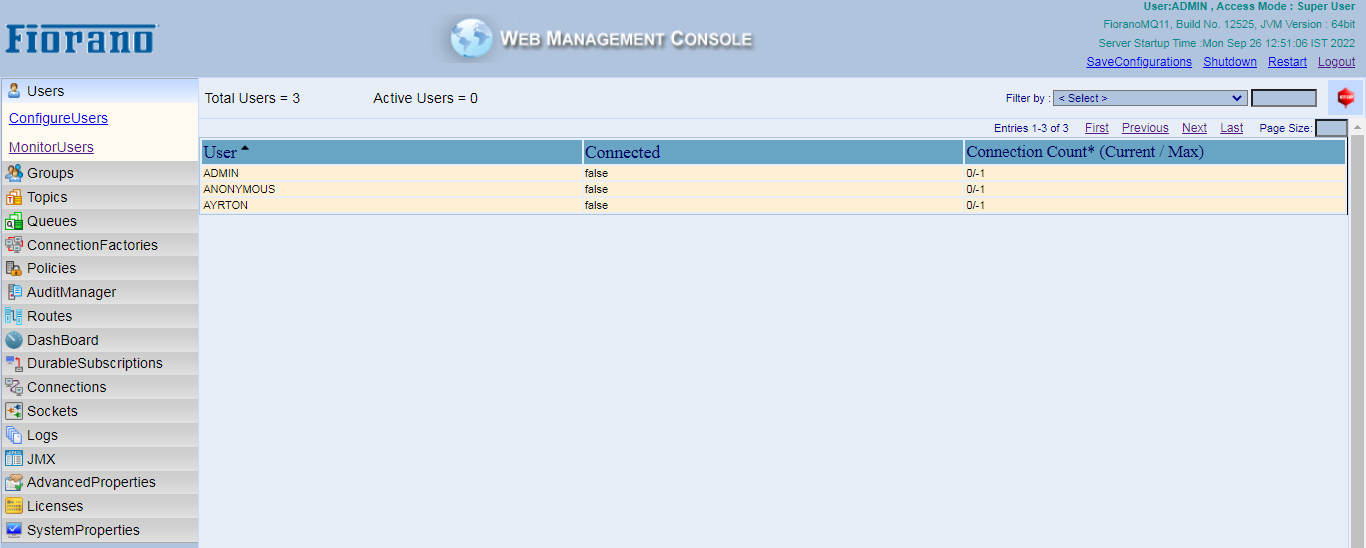The width and height of the screenshot is (1366, 548).
Task: Go to Next page of entries
Action: 1194,128
